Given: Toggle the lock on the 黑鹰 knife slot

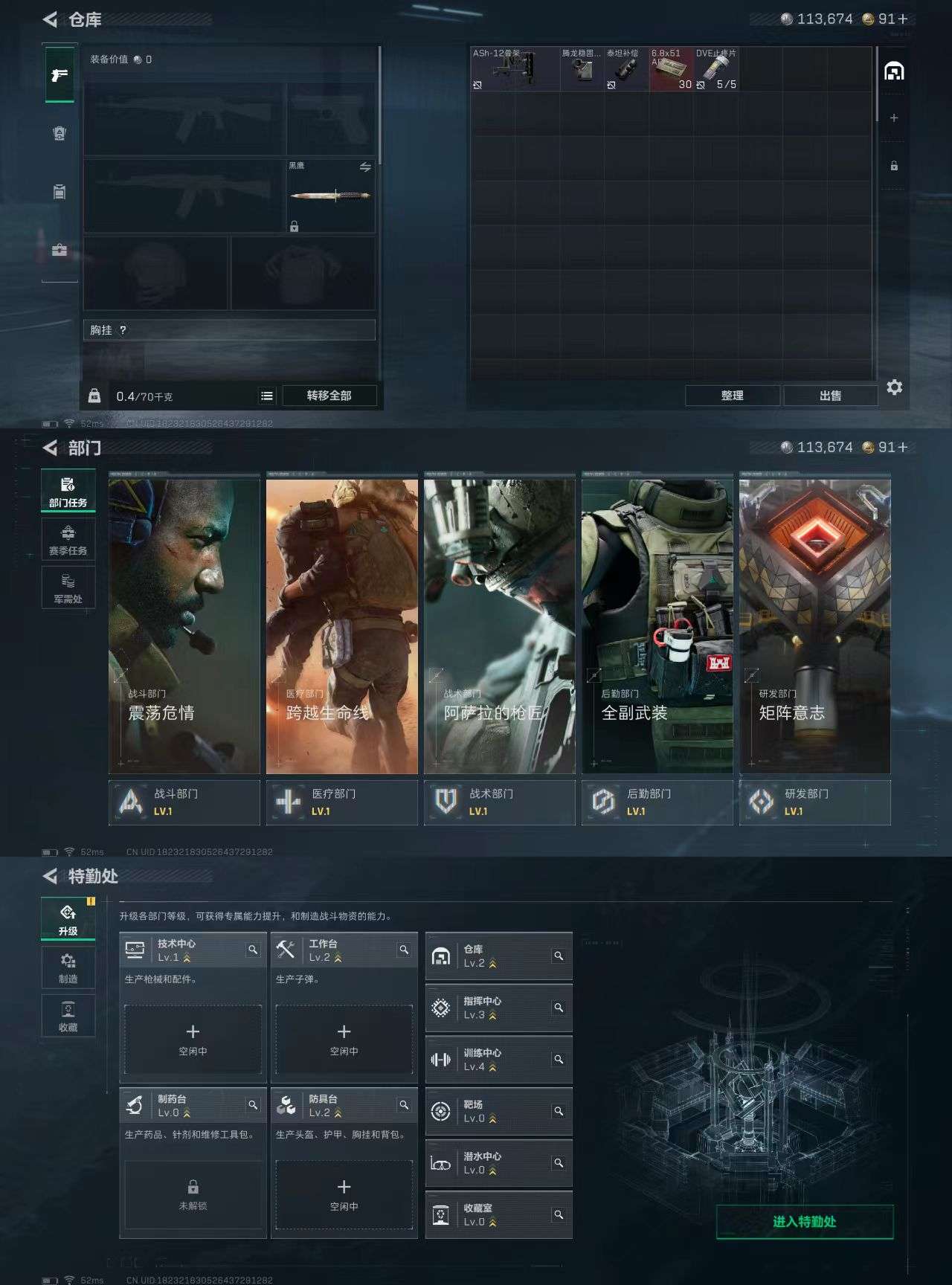Looking at the screenshot, I should click(x=295, y=226).
